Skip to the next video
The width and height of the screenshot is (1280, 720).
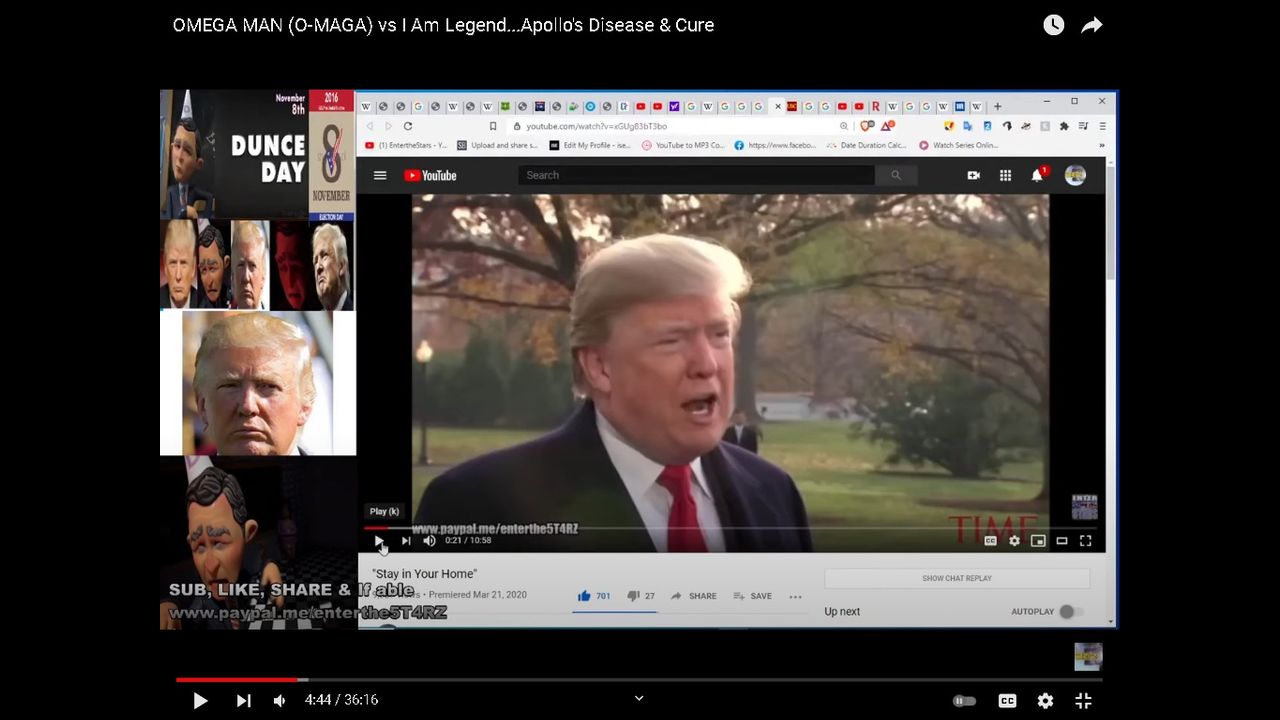(243, 701)
